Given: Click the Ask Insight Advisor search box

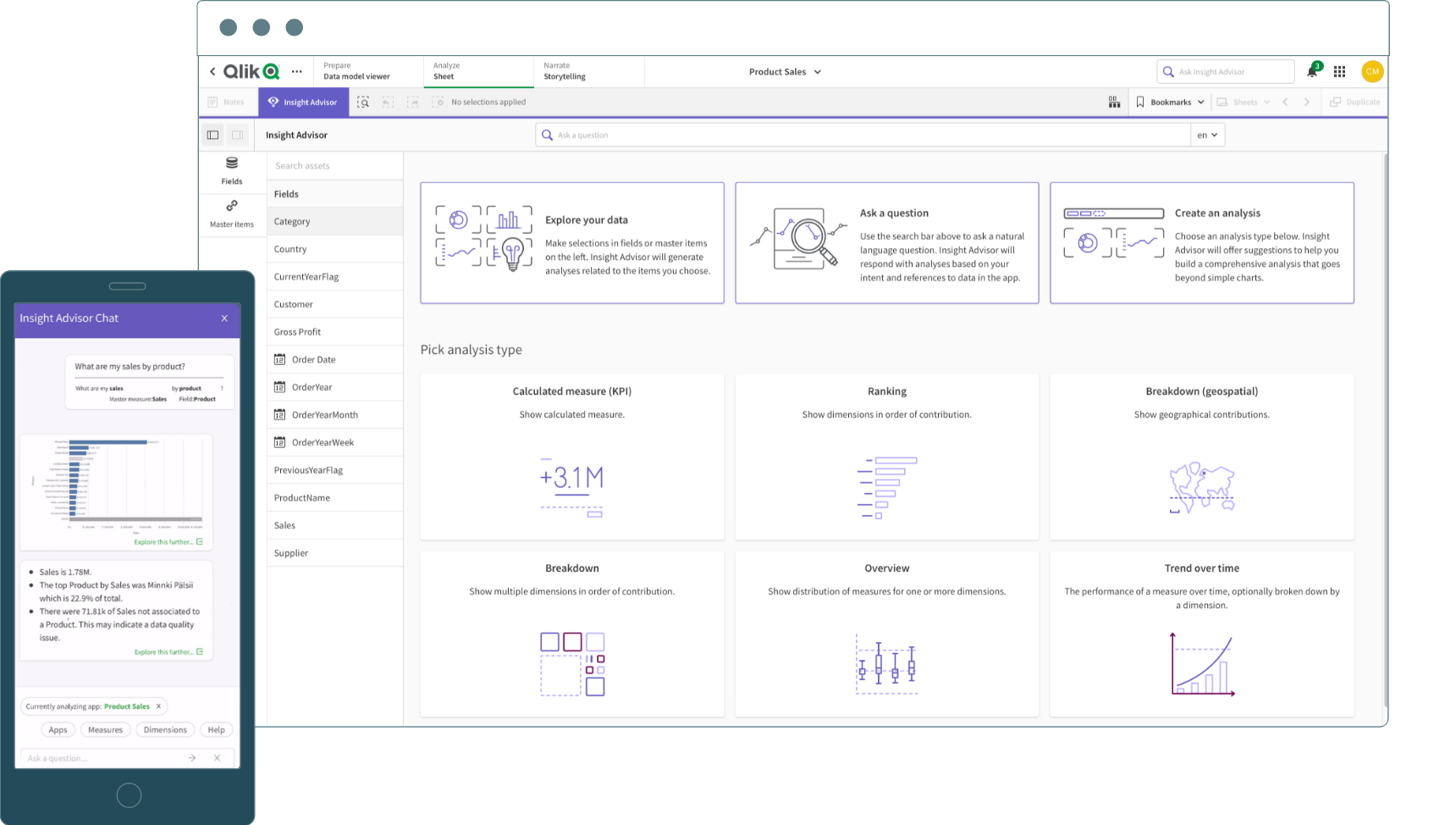Looking at the screenshot, I should coord(1226,72).
